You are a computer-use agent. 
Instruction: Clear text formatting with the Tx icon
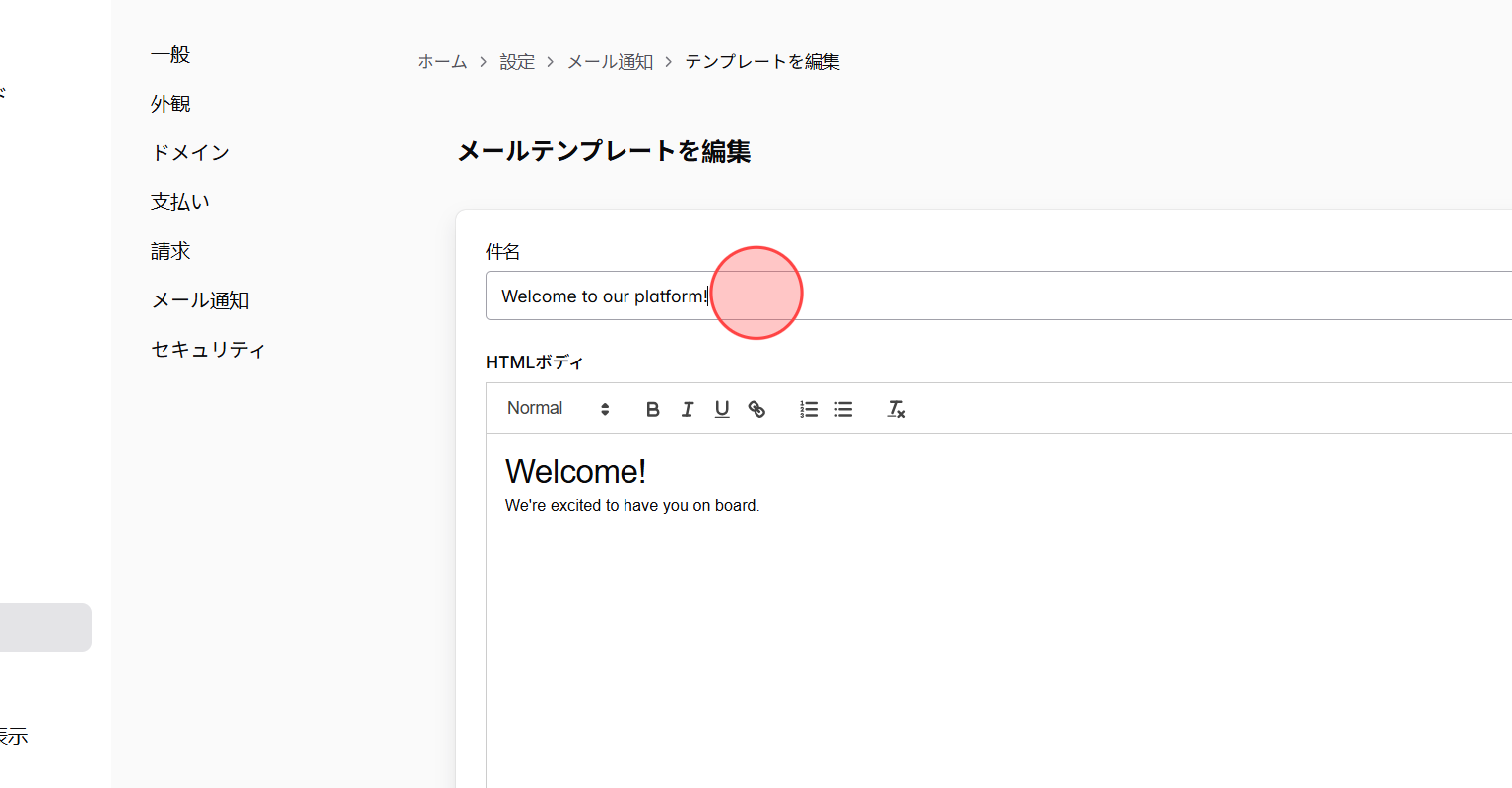[x=895, y=408]
